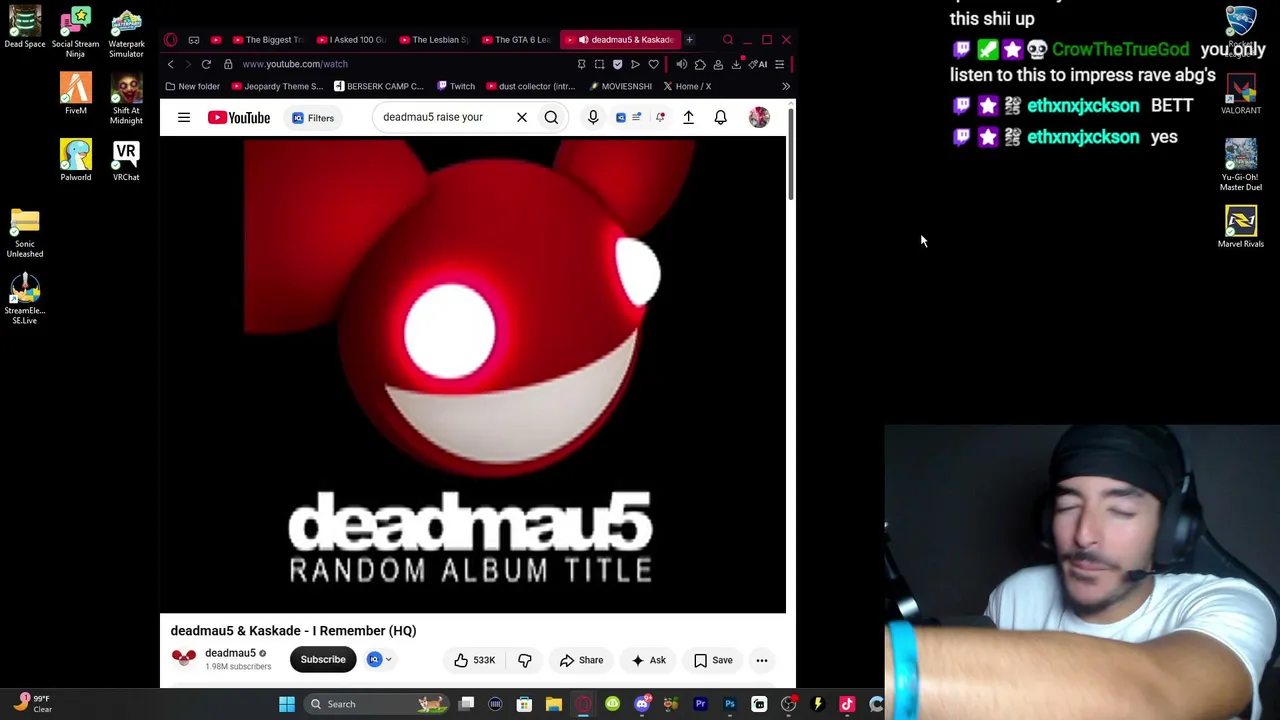Screen dimensions: 1280x720
Task: Open the deadmau5 channel name link
Action: (x=230, y=653)
